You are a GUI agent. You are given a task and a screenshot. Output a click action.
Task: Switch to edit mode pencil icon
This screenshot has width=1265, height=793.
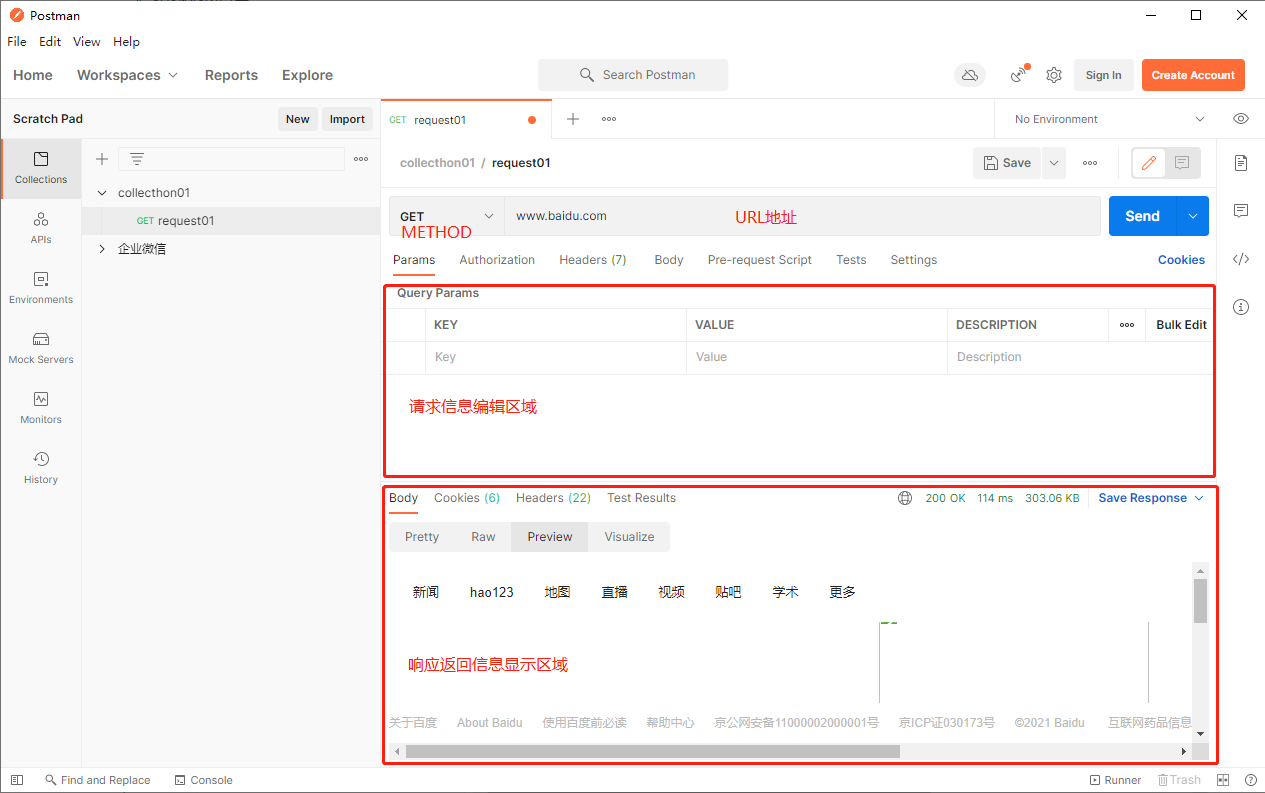point(1149,163)
